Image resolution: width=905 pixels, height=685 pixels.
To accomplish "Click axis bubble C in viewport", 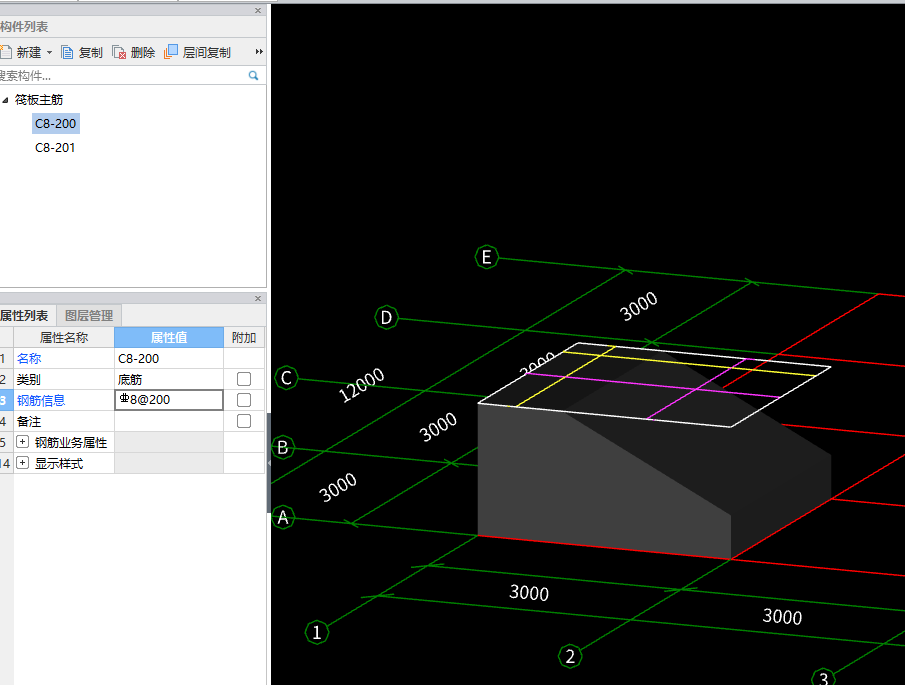I will tap(286, 378).
